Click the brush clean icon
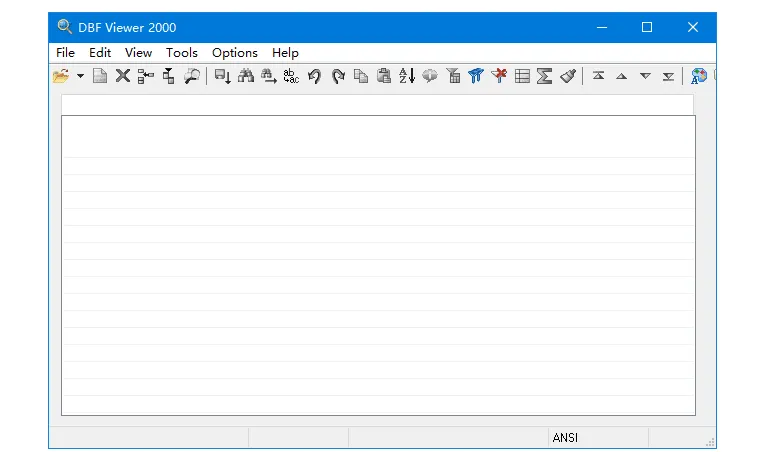Image resolution: width=764 pixels, height=452 pixels. point(568,76)
